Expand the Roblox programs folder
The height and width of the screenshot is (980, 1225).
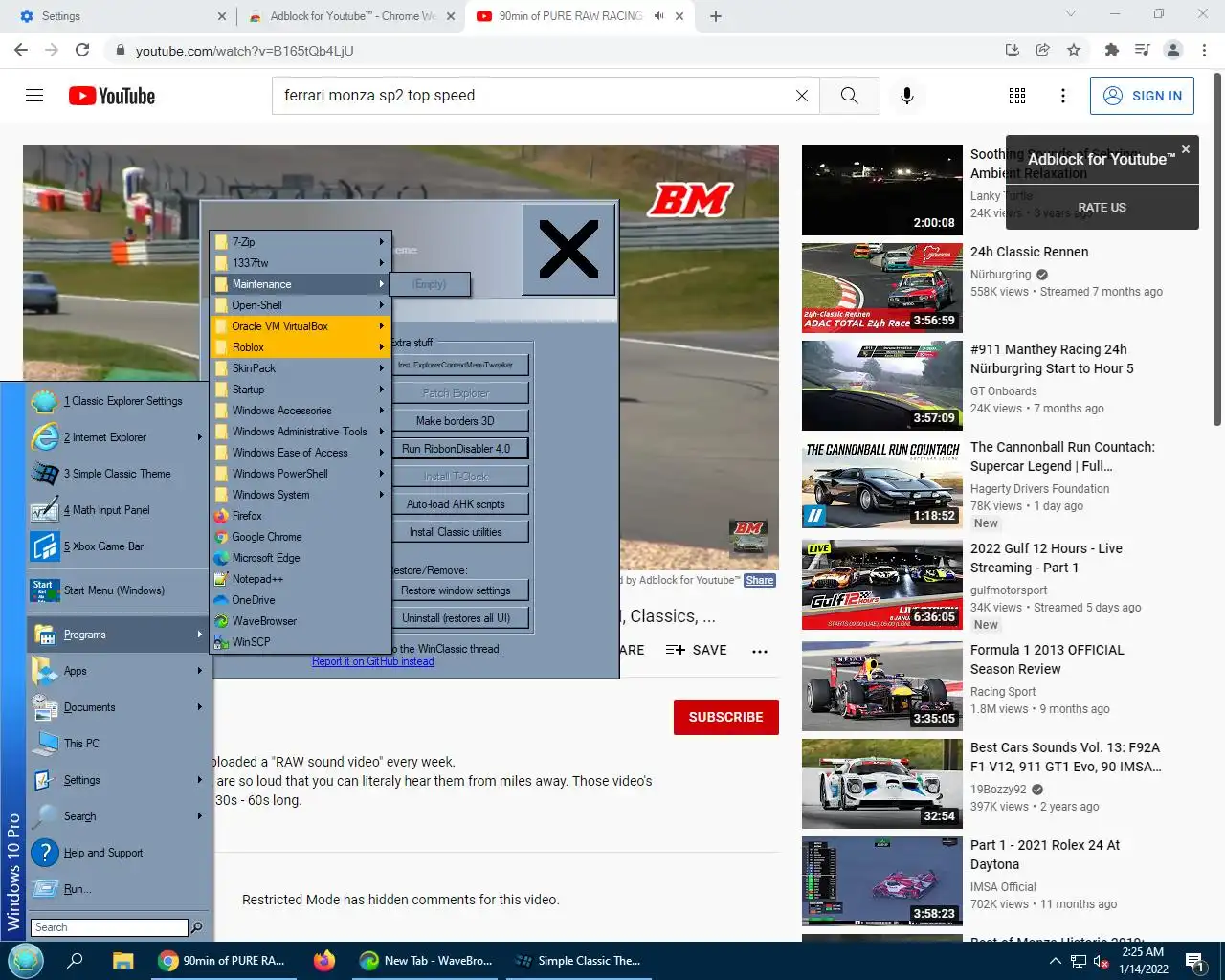(x=300, y=347)
